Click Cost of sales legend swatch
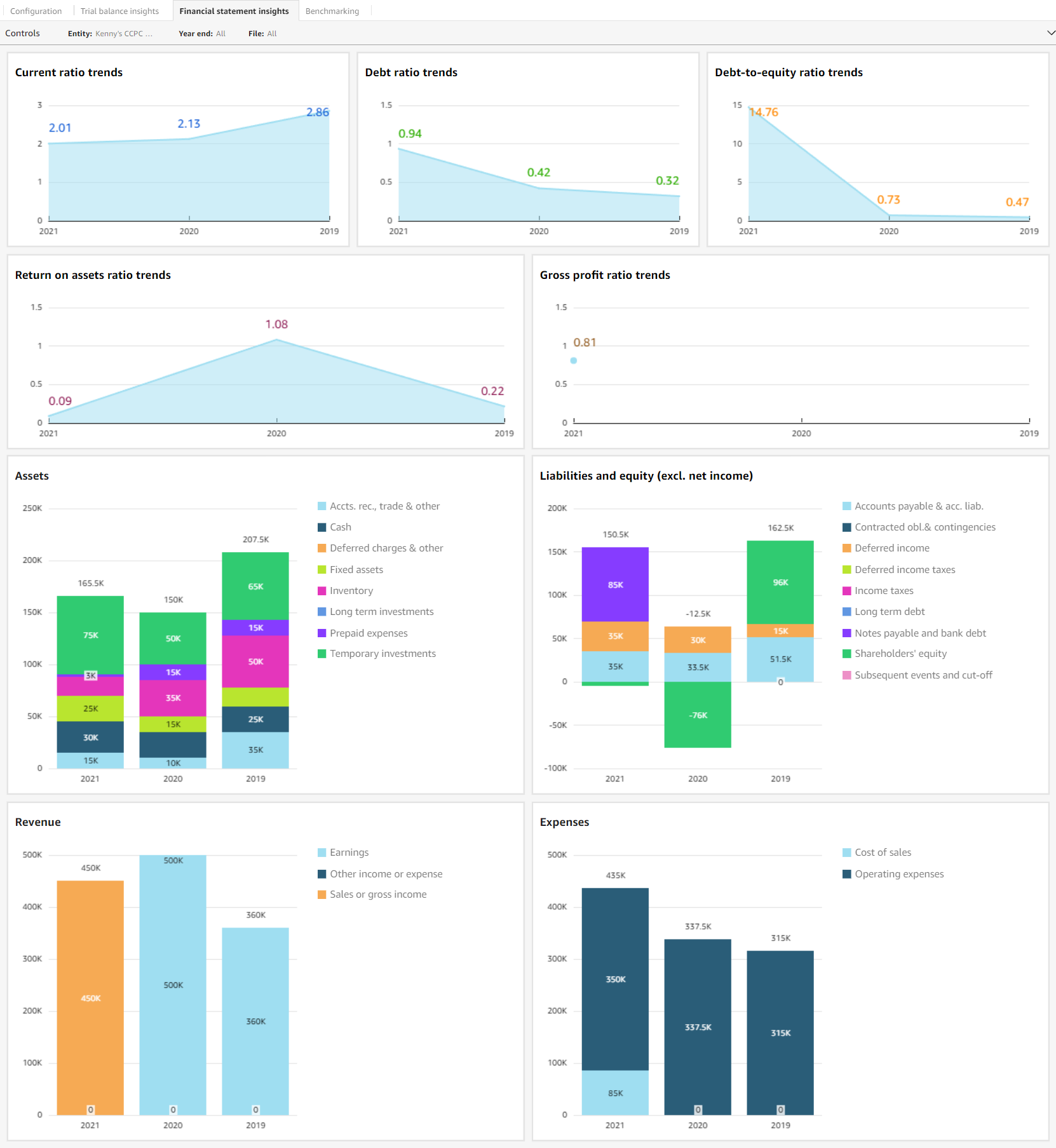This screenshot has width=1056, height=1148. click(x=847, y=853)
